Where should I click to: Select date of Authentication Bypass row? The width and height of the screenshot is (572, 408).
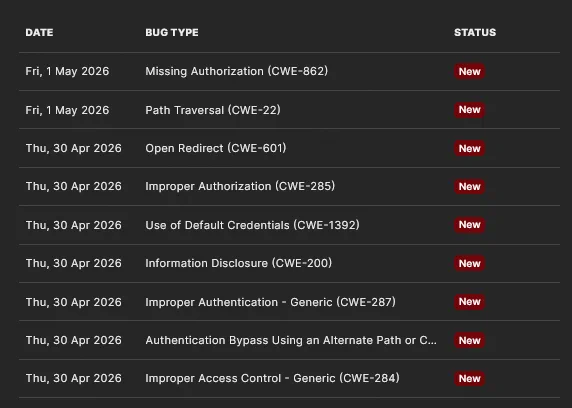pos(73,340)
